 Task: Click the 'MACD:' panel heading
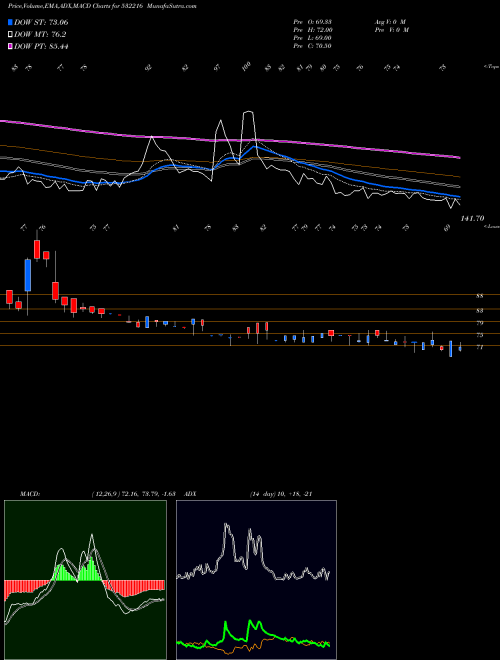coord(29,494)
